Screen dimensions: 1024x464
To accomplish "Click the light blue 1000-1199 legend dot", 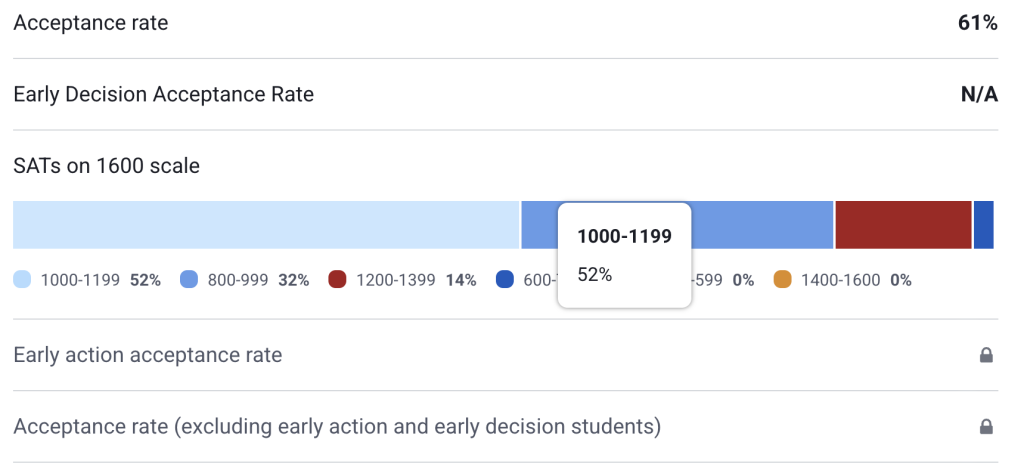I will click(x=23, y=280).
